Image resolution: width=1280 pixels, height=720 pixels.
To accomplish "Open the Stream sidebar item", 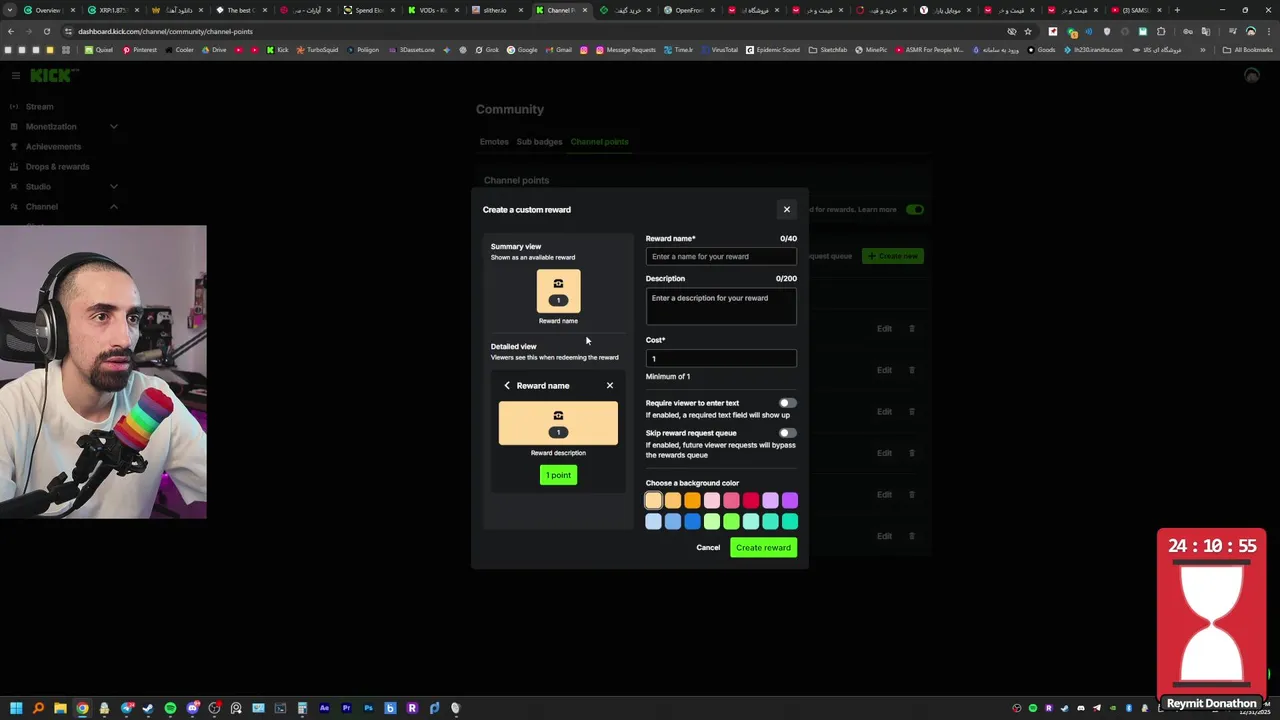I will tap(40, 106).
